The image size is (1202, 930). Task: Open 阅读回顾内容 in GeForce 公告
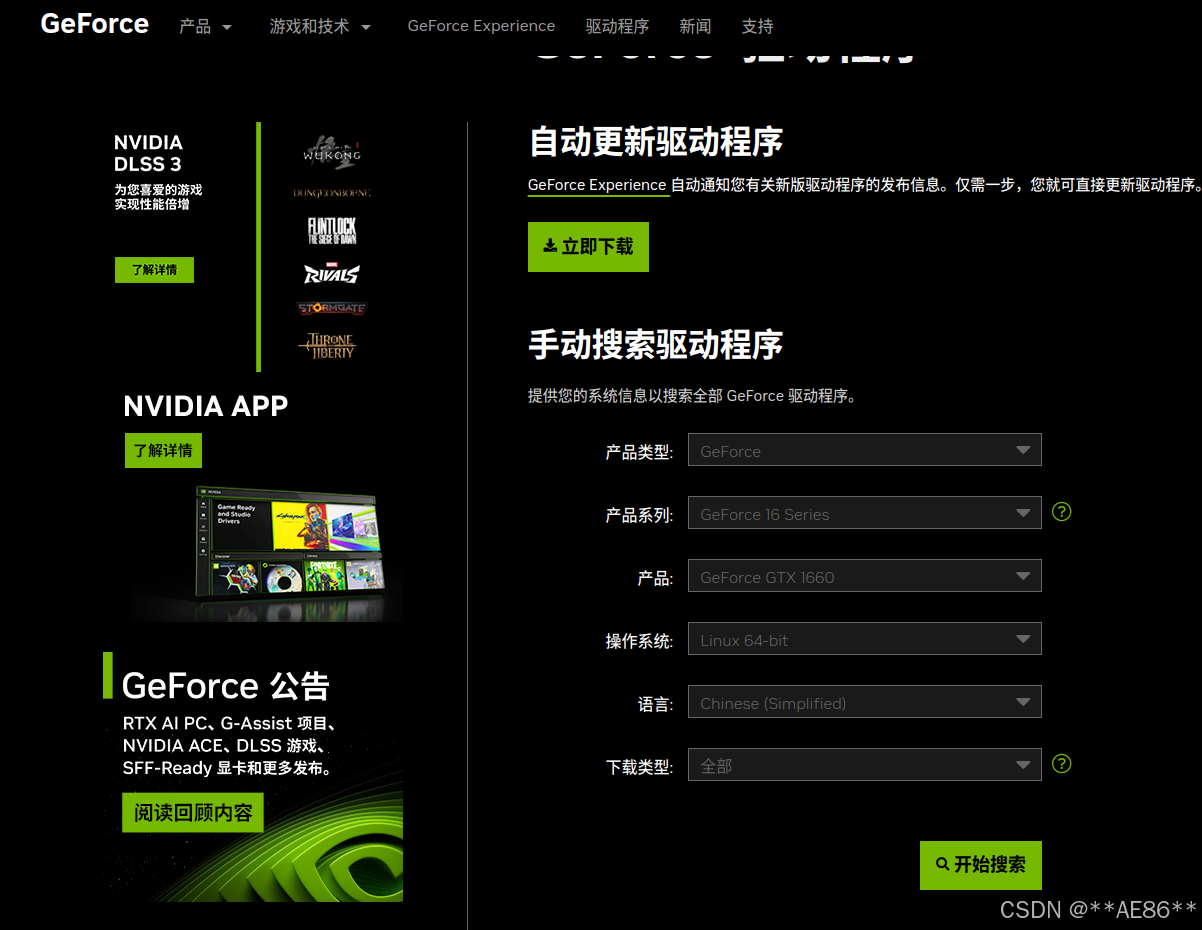pos(193,813)
